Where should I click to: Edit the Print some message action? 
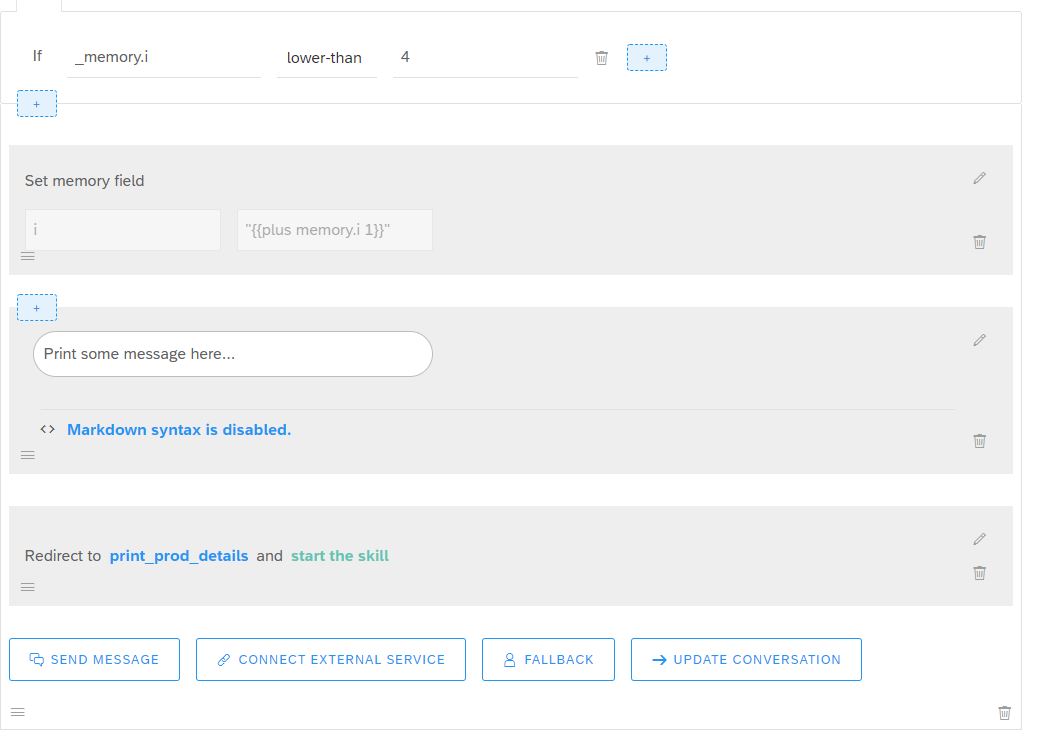[x=979, y=340]
